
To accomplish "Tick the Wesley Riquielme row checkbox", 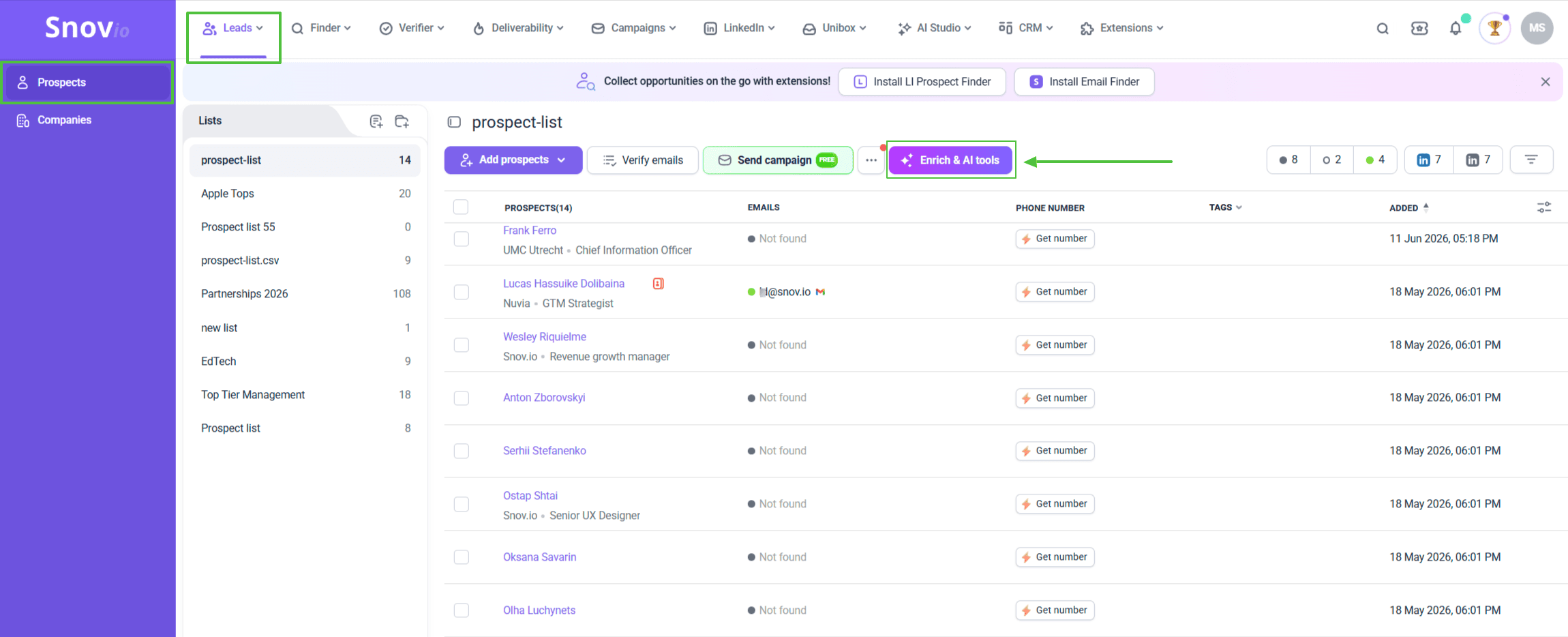I will pyautogui.click(x=462, y=345).
